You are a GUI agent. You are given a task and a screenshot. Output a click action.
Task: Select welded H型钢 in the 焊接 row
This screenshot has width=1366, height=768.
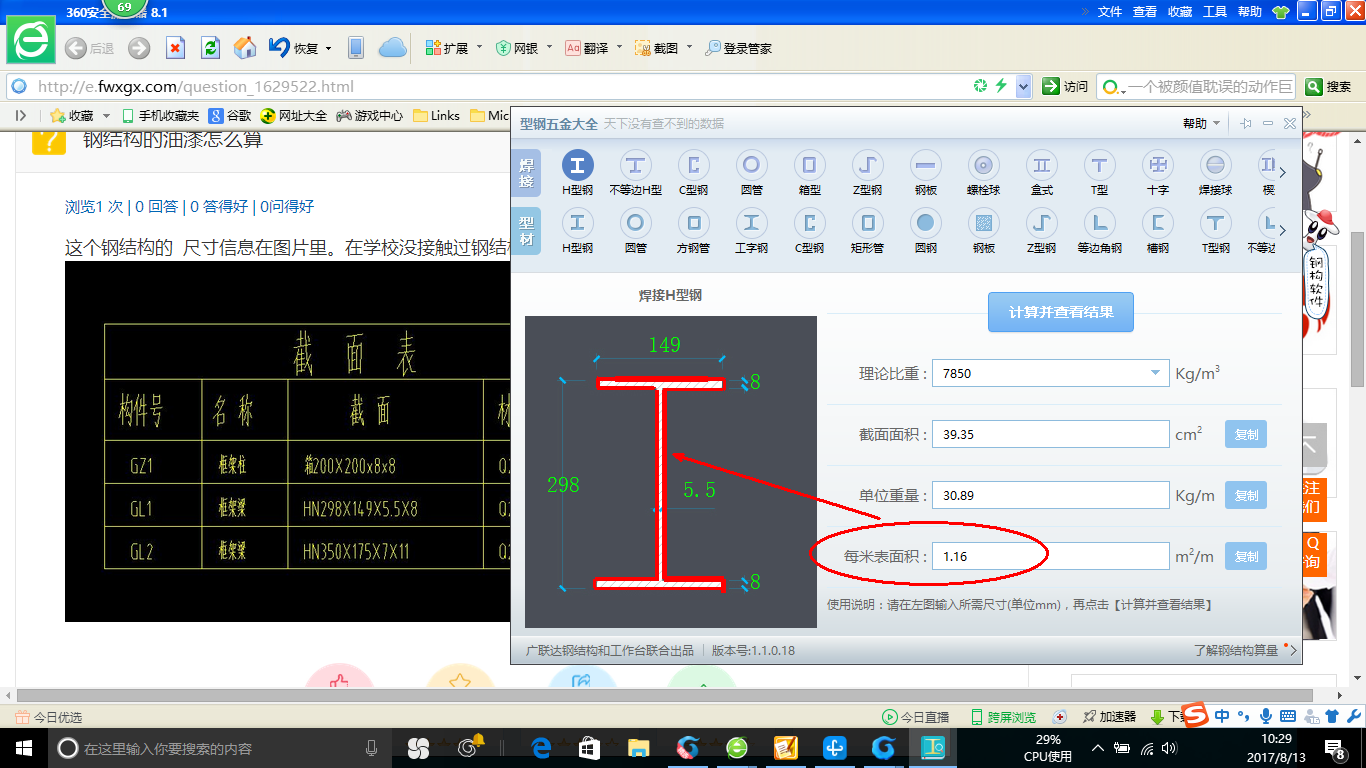click(577, 172)
